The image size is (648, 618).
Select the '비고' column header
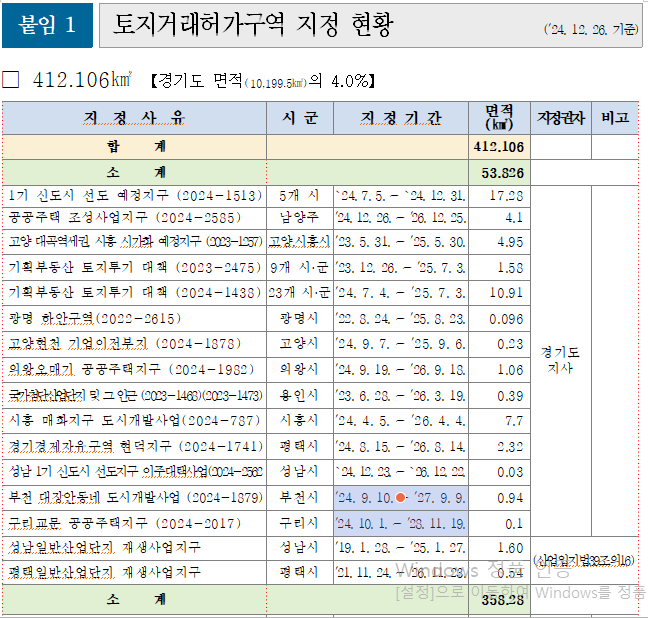[x=615, y=118]
